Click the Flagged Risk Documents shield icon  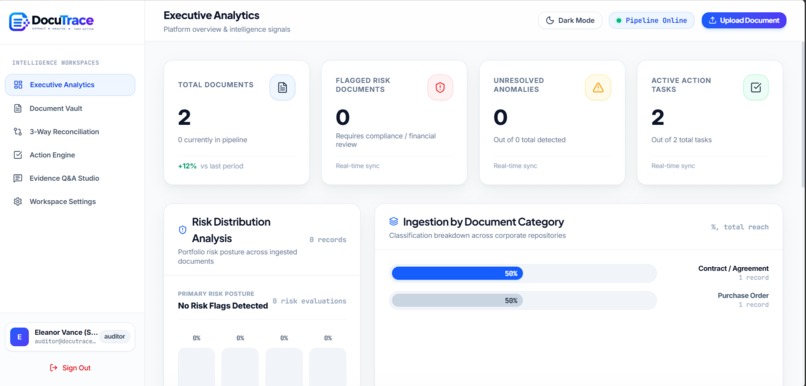[x=440, y=87]
